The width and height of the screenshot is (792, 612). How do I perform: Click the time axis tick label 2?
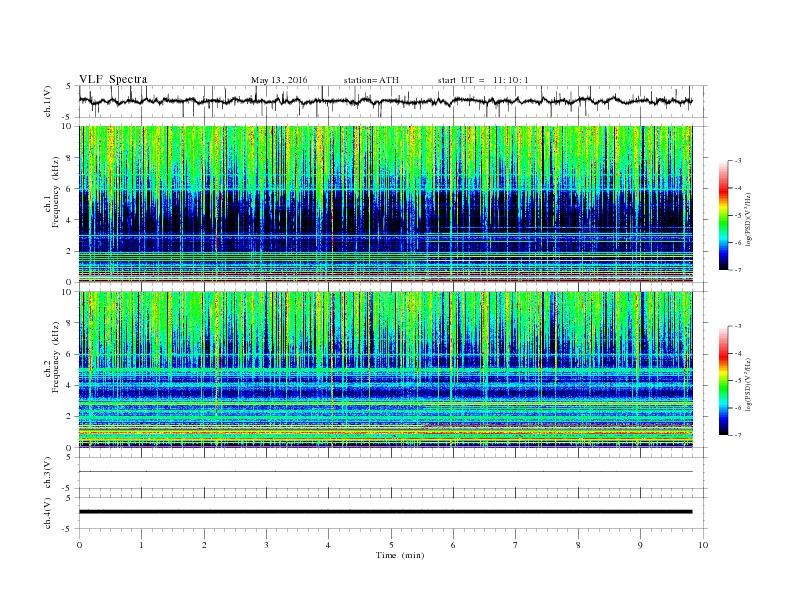coord(204,545)
